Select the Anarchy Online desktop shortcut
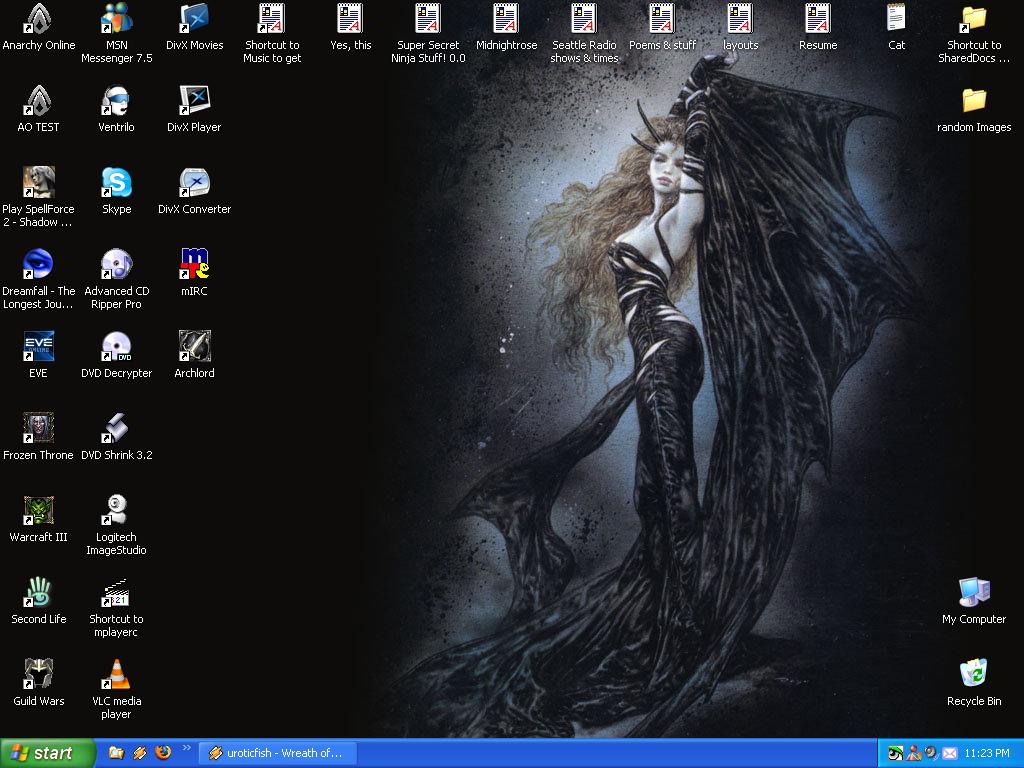 [38, 19]
